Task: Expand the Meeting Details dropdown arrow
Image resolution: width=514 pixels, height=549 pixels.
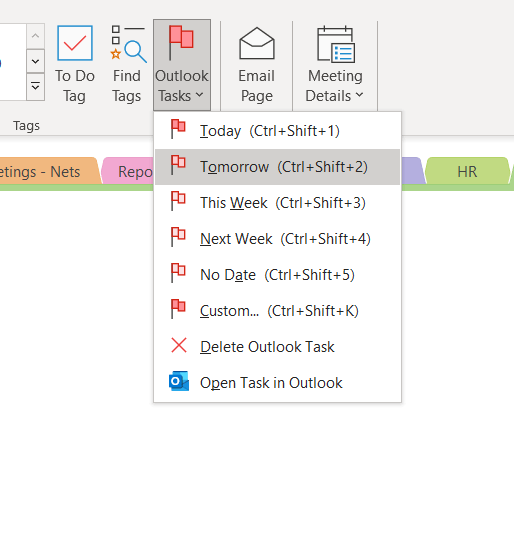Action: 359,95
